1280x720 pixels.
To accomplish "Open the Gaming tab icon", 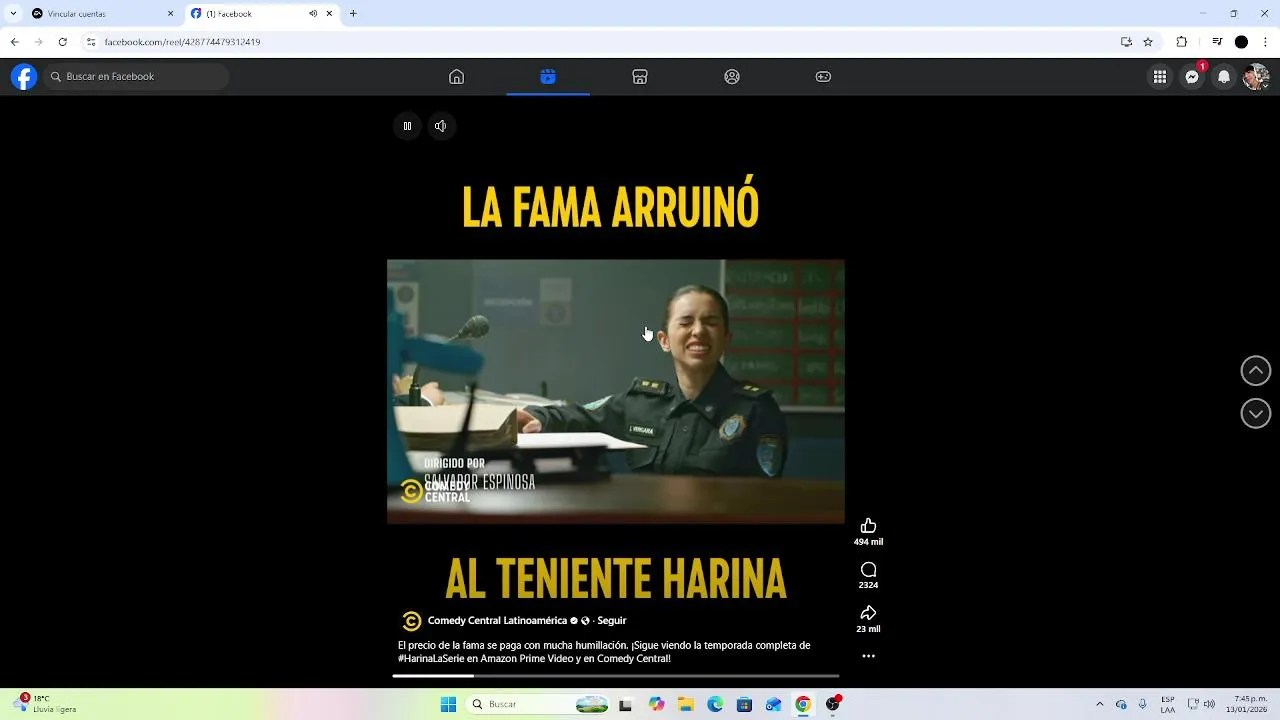I will pyautogui.click(x=823, y=77).
